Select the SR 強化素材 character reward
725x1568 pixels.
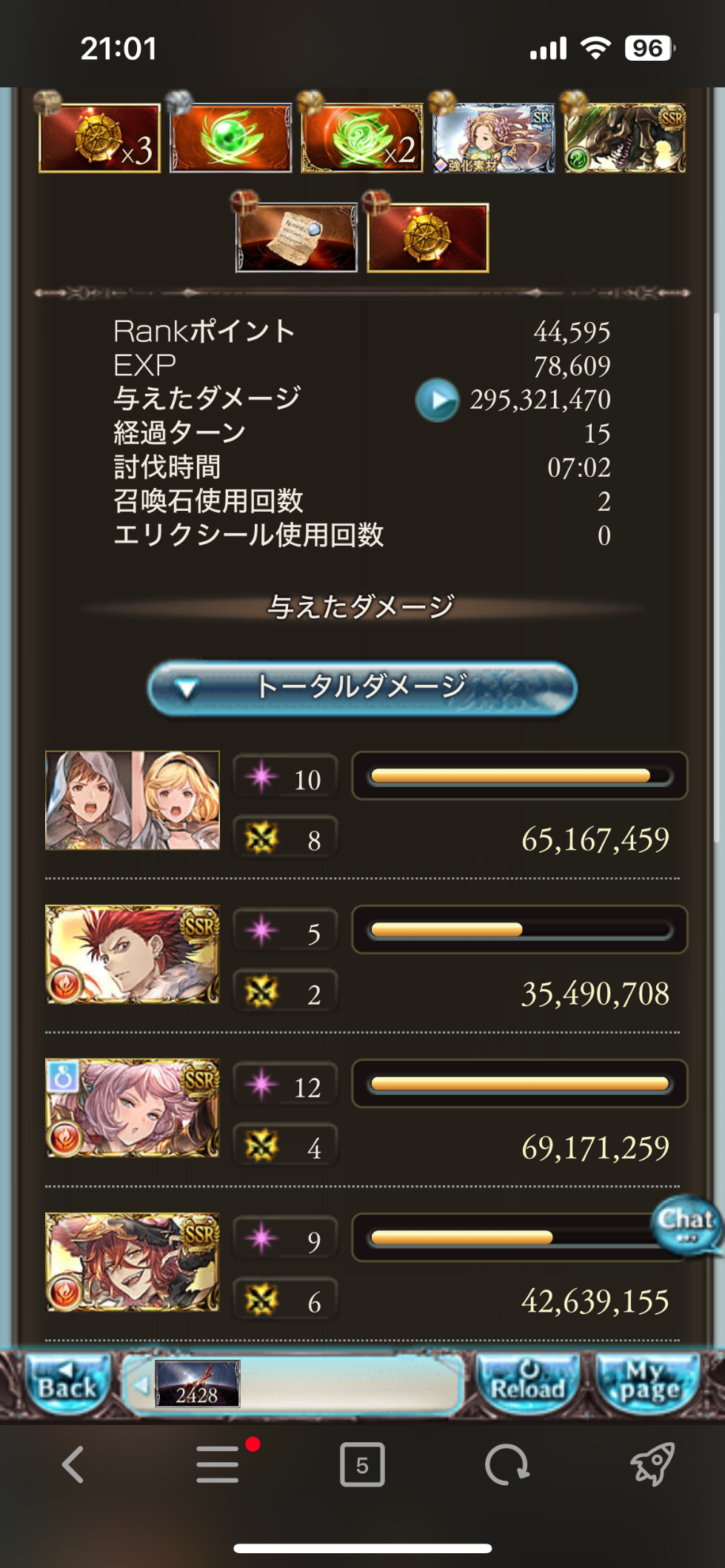point(493,138)
